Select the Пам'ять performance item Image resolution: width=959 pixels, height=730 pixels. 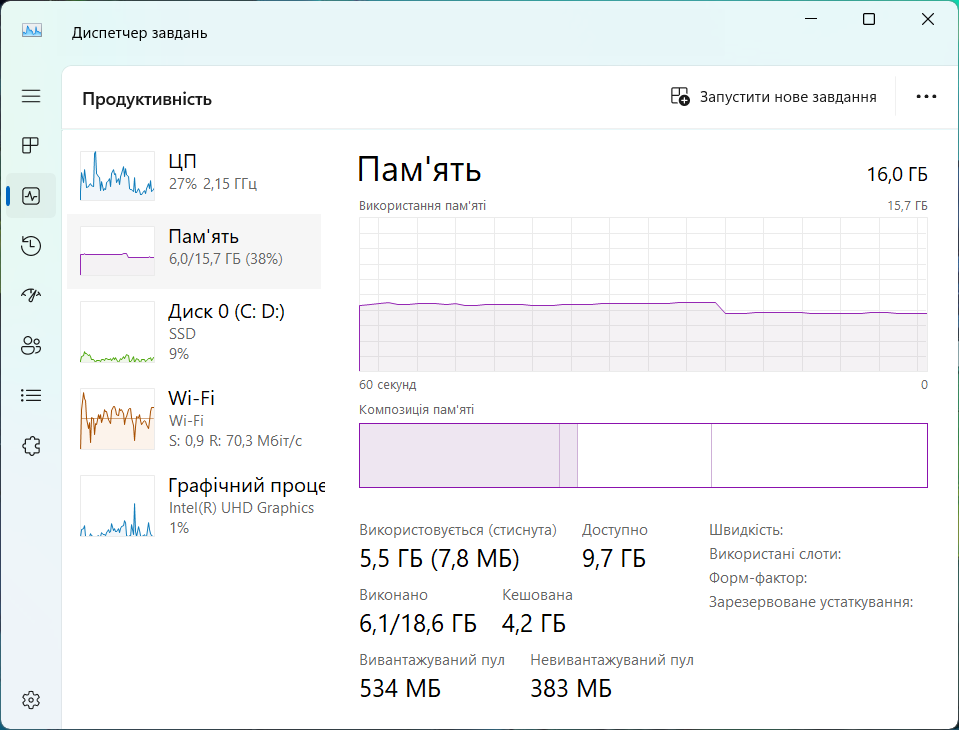click(195, 248)
